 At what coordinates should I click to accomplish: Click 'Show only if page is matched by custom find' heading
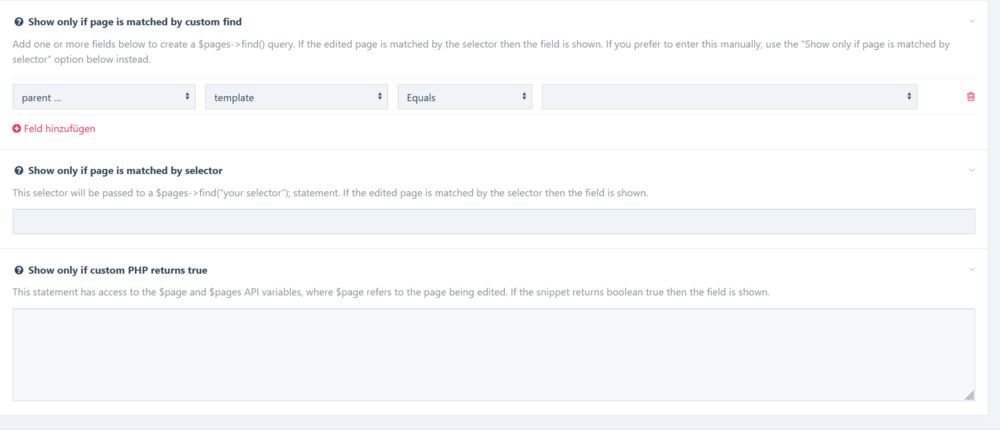click(x=135, y=22)
